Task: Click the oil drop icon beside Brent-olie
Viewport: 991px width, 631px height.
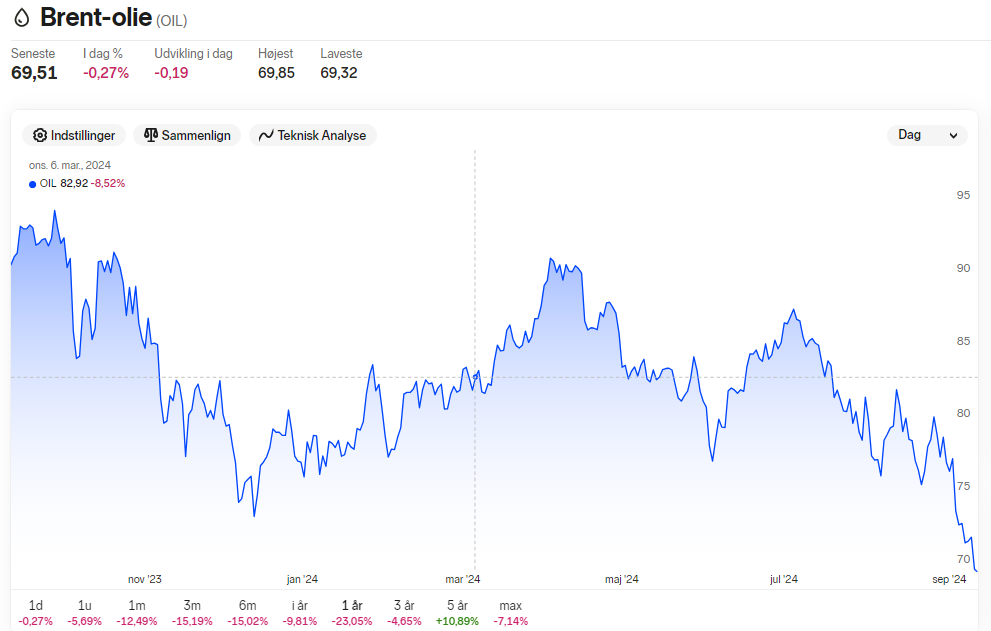Action: [x=21, y=18]
